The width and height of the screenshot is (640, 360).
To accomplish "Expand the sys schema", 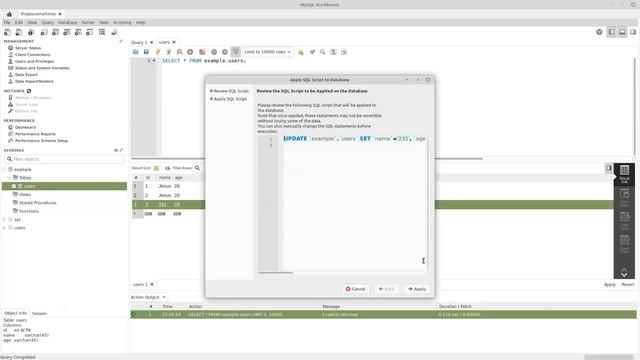I will click(x=4, y=220).
